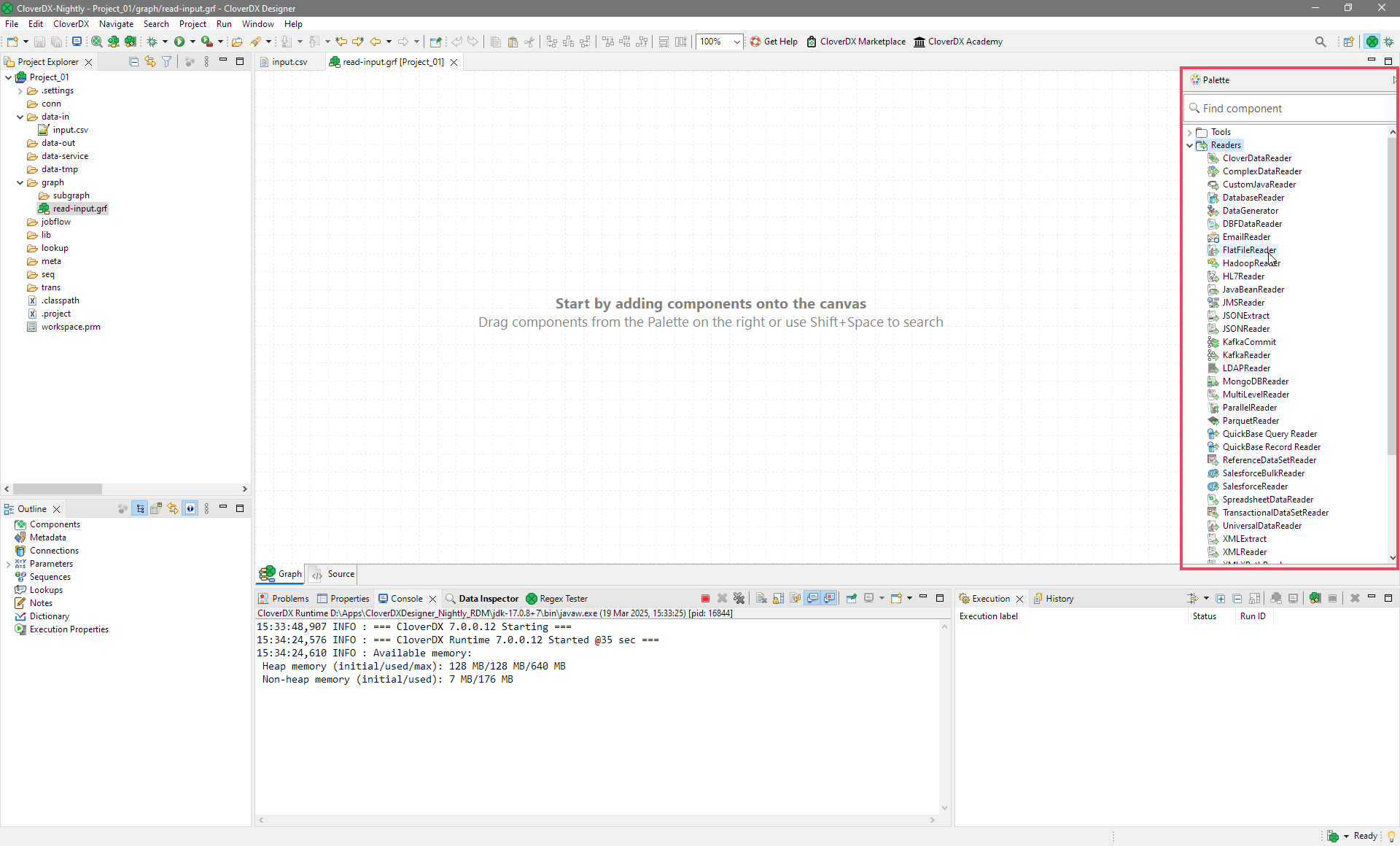This screenshot has width=1400, height=846.
Task: Toggle show console on standard output change
Action: click(812, 598)
